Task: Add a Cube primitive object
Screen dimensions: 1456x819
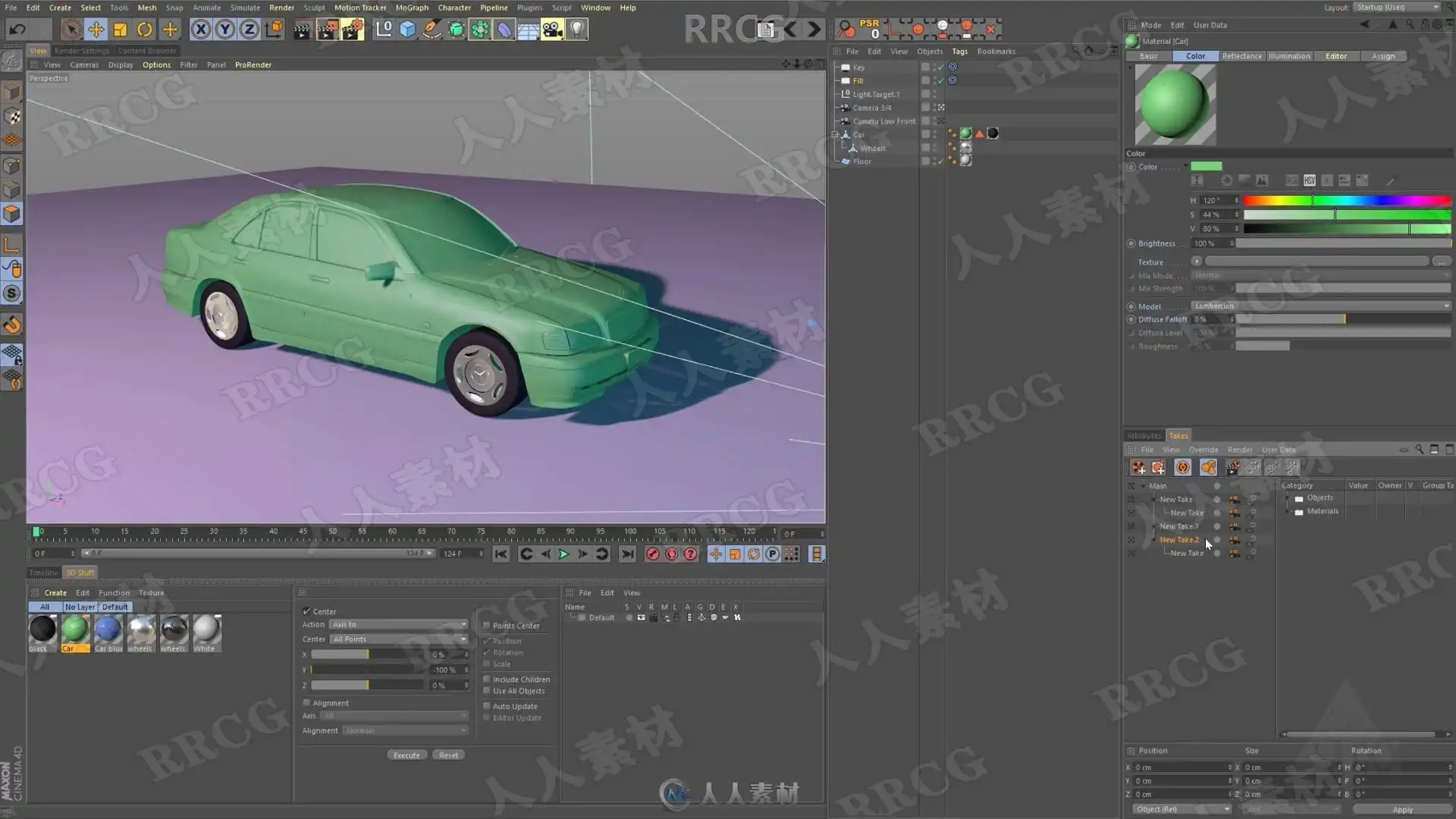Action: [x=408, y=30]
